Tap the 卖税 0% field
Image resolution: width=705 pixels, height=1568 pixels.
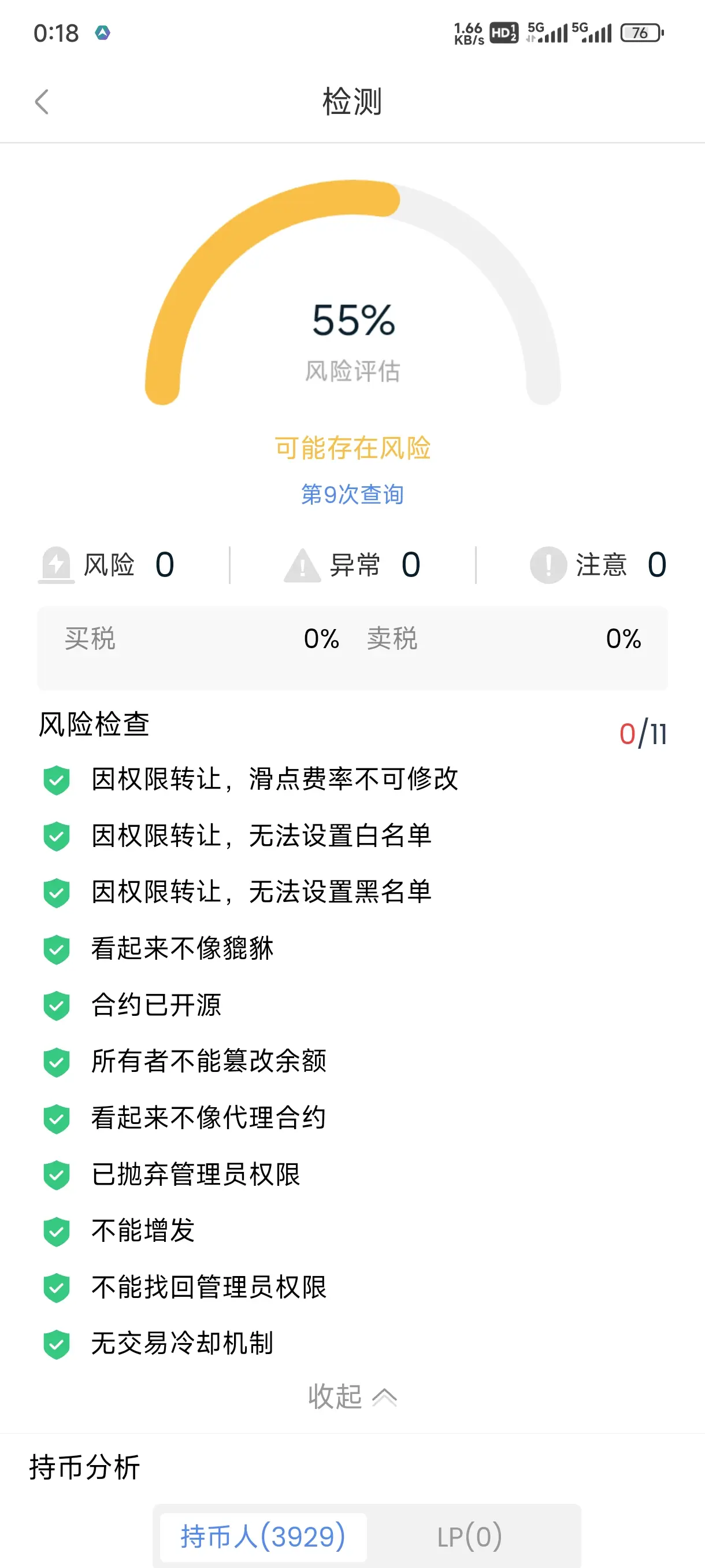tap(504, 638)
